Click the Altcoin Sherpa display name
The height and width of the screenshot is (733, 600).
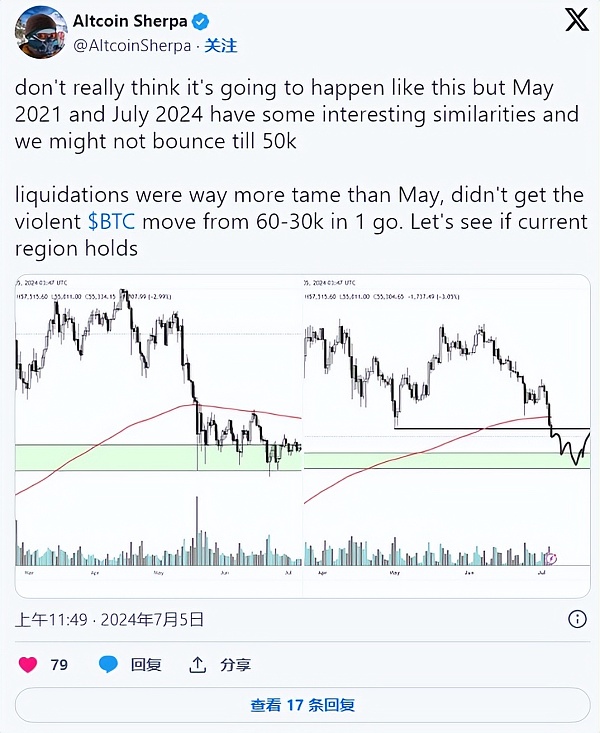click(x=128, y=21)
